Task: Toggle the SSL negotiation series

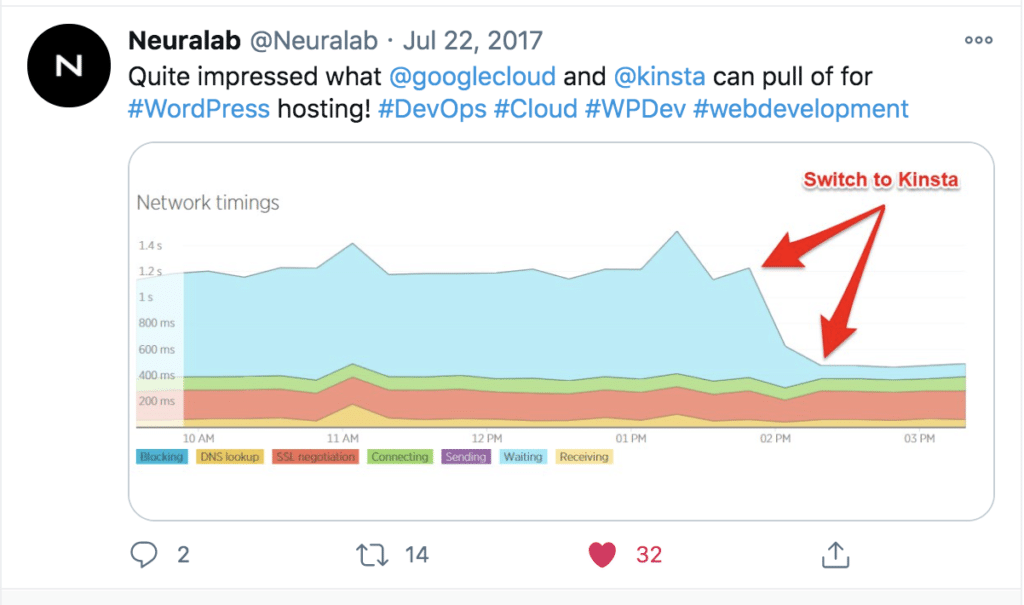Action: pos(316,456)
